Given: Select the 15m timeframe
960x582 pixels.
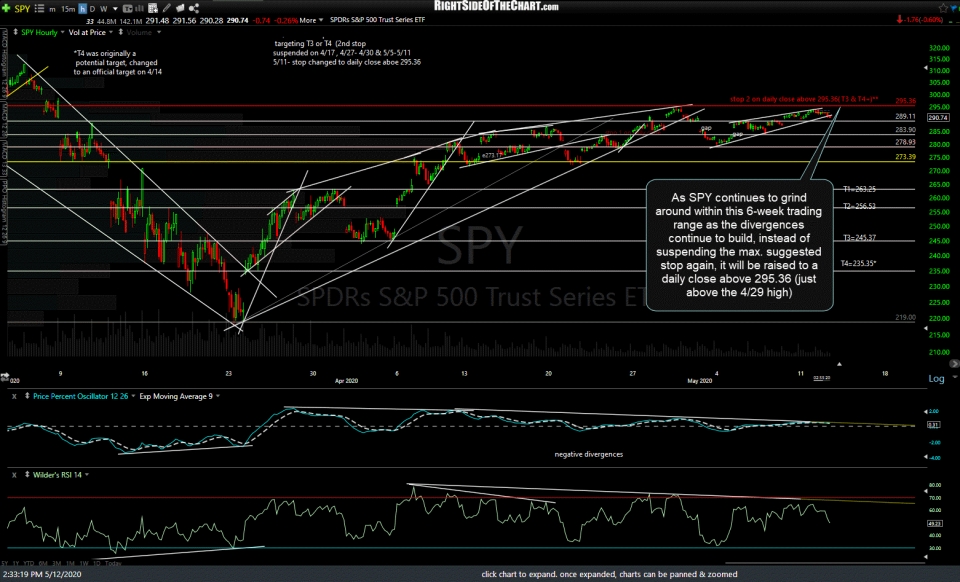Looking at the screenshot, I should click(x=66, y=7).
